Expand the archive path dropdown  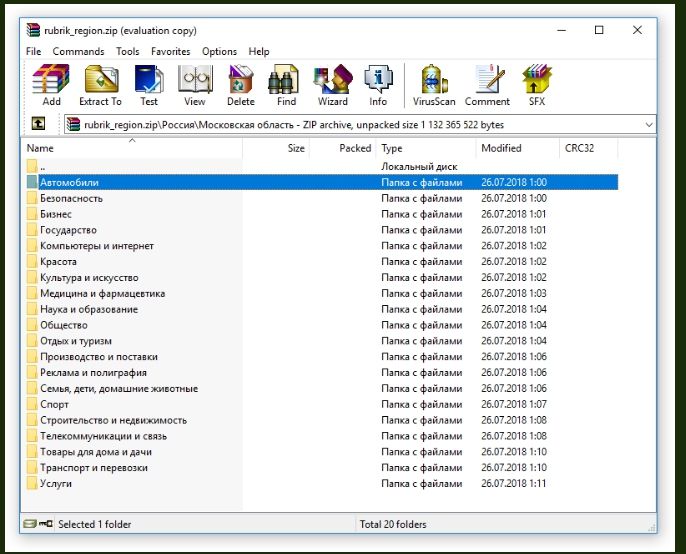click(649, 125)
